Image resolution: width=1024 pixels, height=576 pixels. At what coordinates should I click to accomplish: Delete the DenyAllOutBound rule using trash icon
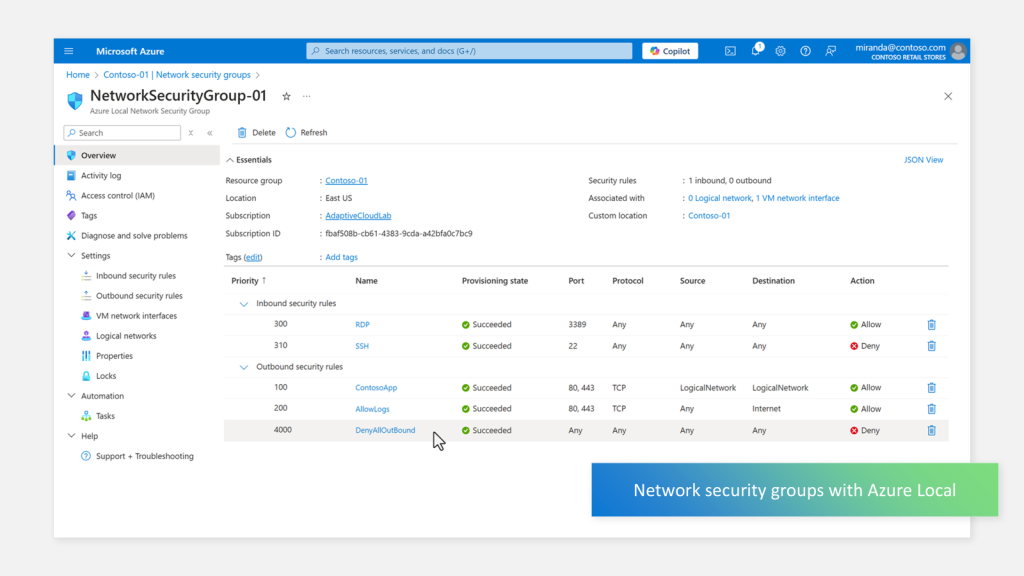pyautogui.click(x=931, y=430)
